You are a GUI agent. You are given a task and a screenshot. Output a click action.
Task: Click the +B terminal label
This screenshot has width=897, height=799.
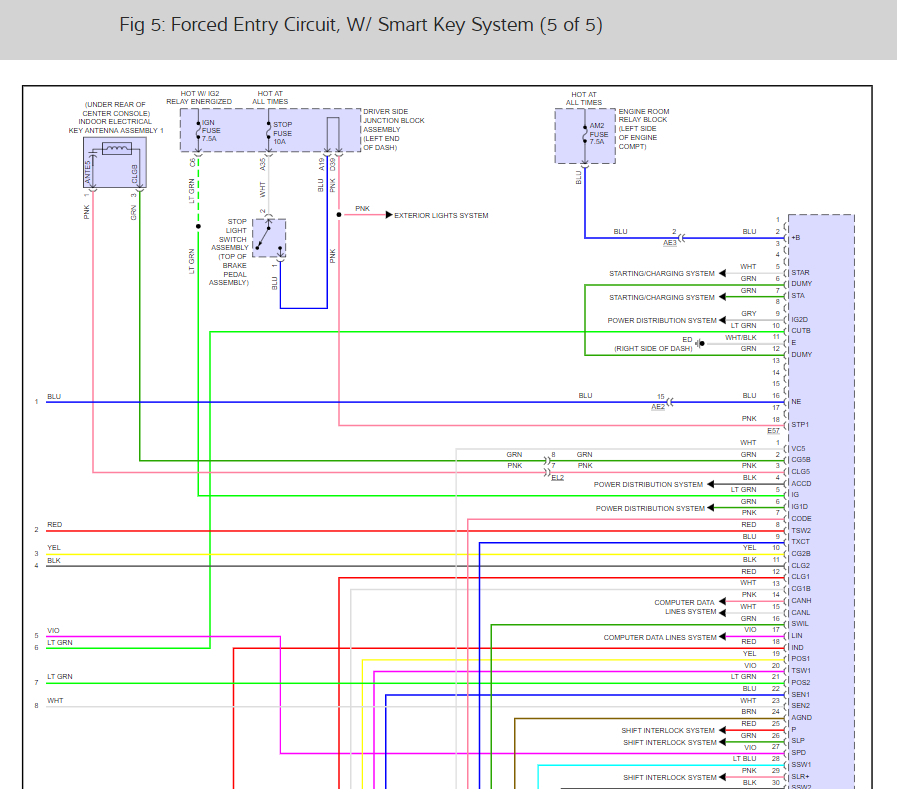[796, 238]
